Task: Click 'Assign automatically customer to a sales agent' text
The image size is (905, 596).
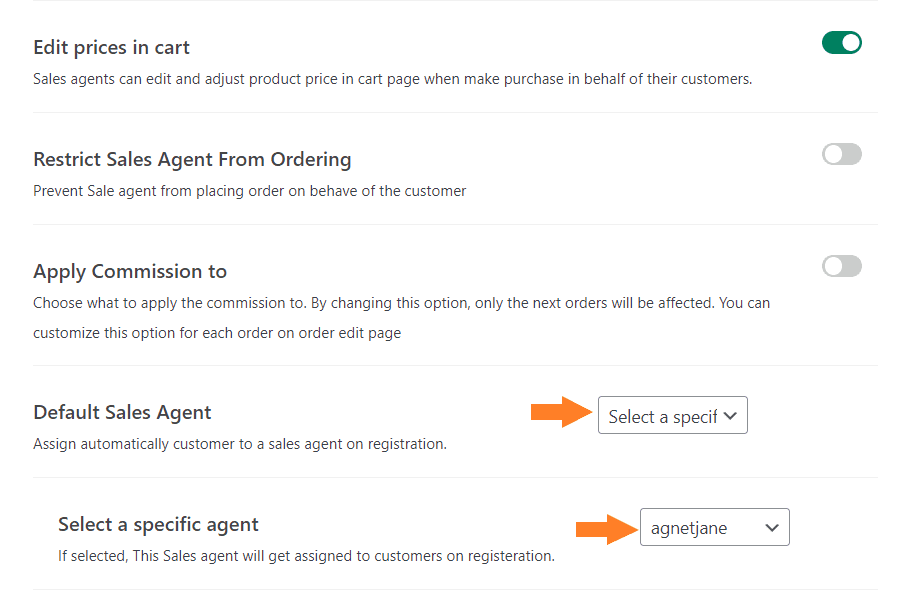Action: pyautogui.click(x=240, y=444)
